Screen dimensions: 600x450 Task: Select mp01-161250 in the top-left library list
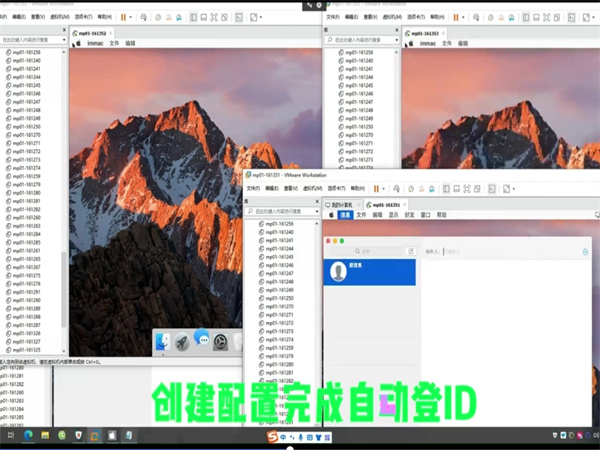pyautogui.click(x=26, y=127)
